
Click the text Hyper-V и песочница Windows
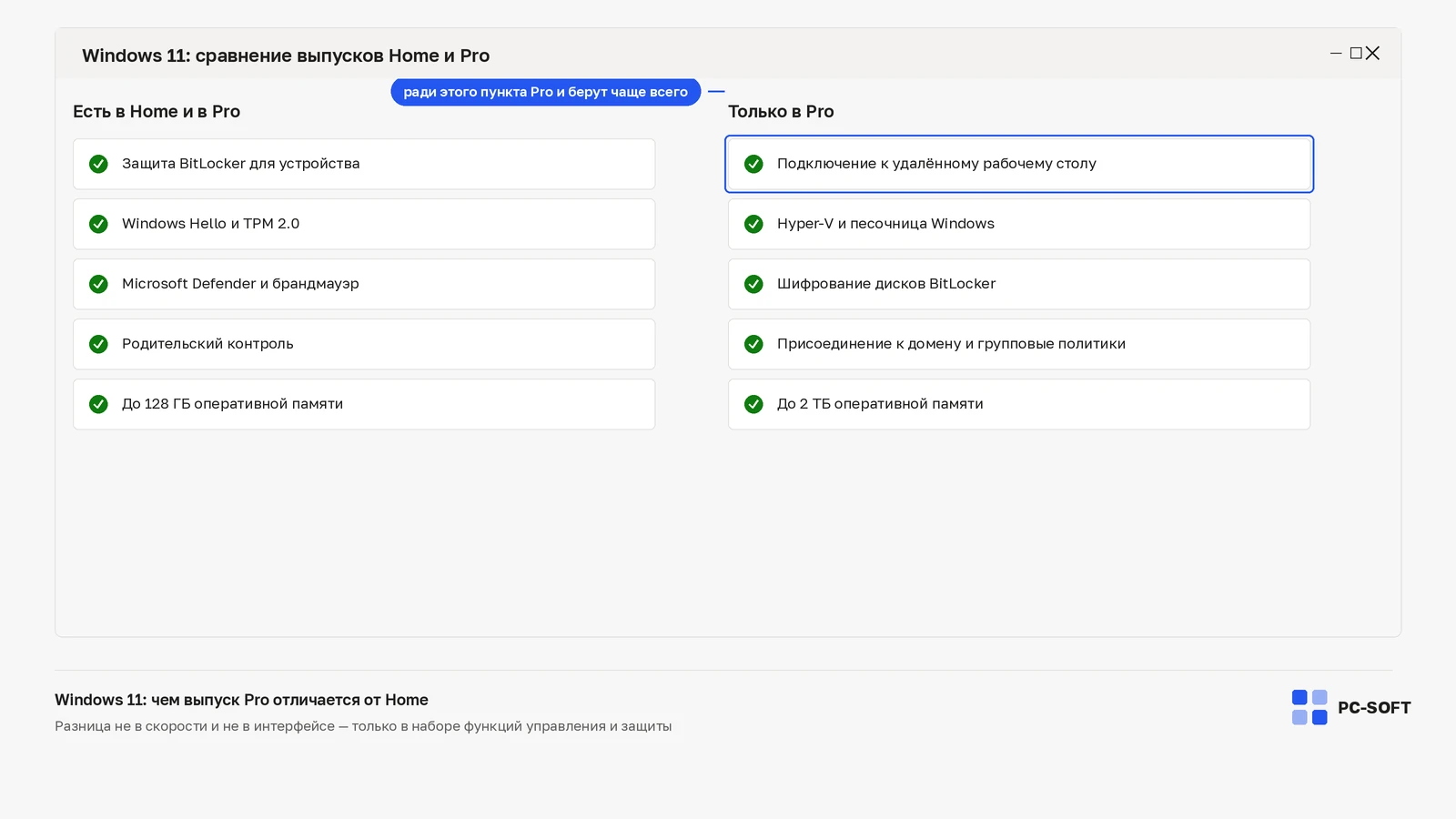(x=885, y=224)
